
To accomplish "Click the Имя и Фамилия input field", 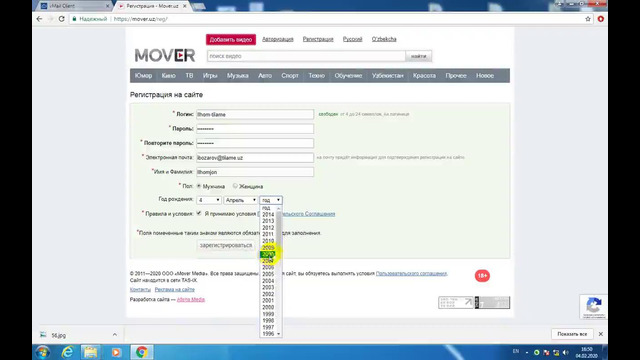I will tap(255, 172).
